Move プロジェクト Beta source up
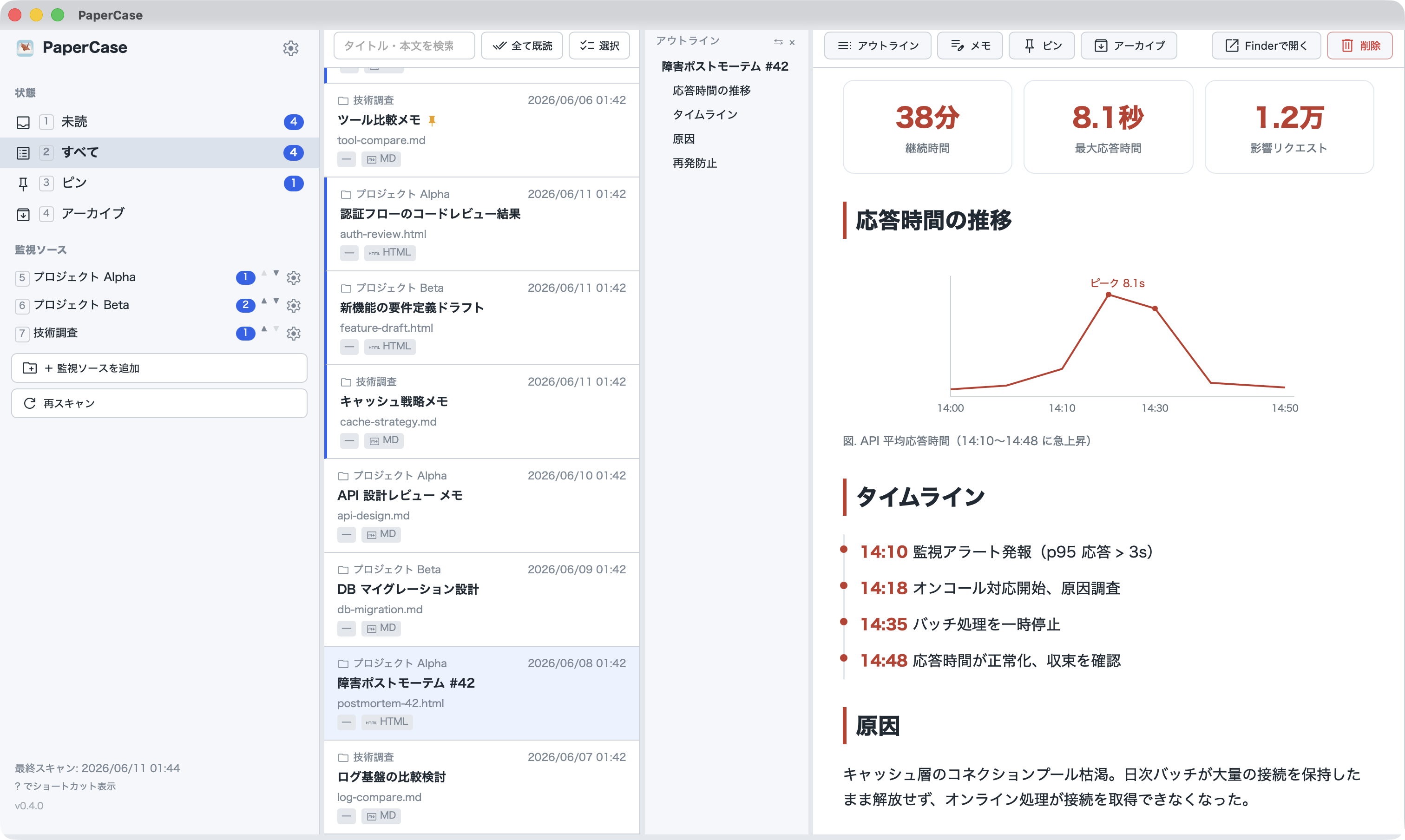This screenshot has width=1405, height=840. click(264, 301)
